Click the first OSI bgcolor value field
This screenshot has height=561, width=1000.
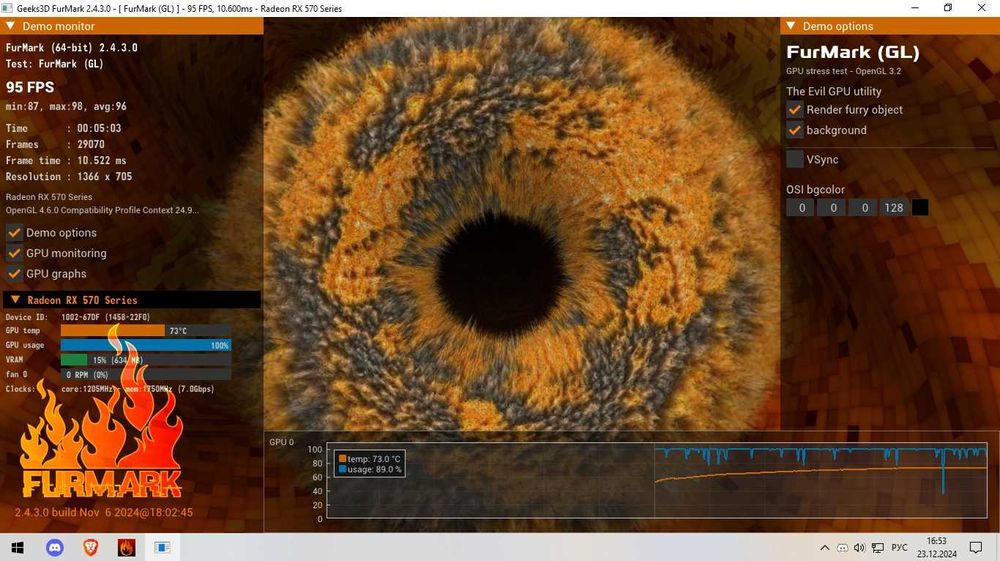tap(800, 208)
